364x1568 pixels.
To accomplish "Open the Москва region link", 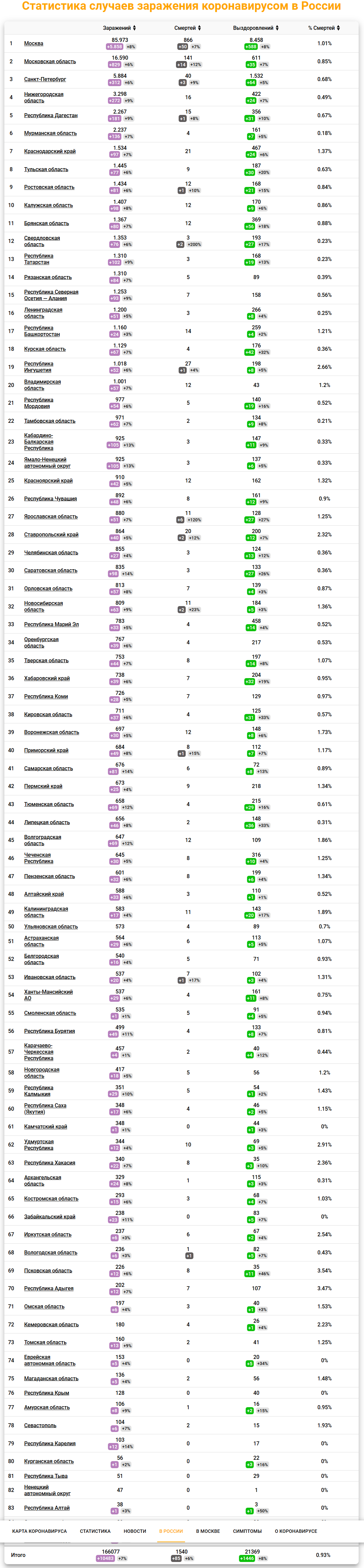I will [x=34, y=43].
